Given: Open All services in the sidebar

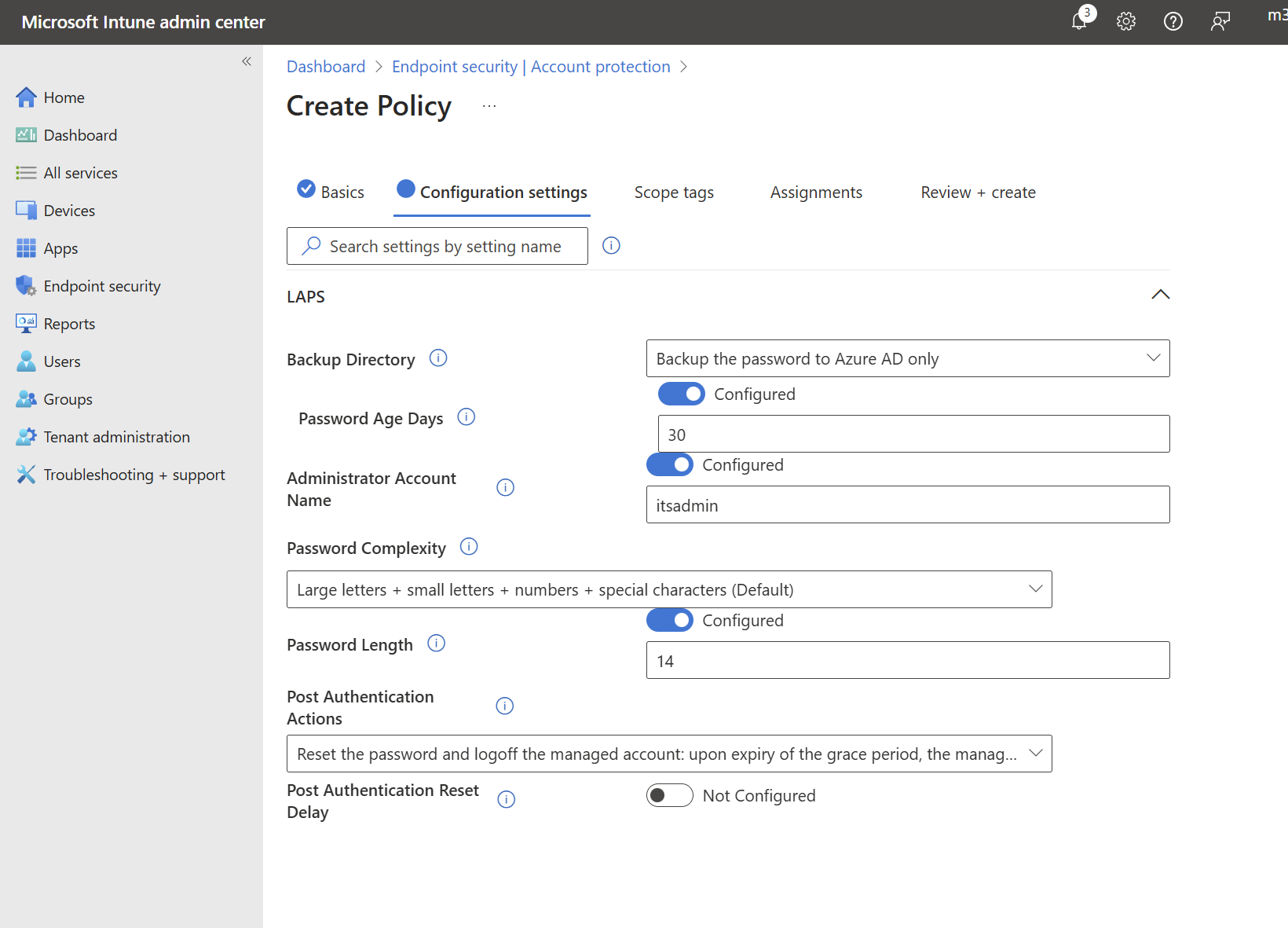Looking at the screenshot, I should point(80,173).
